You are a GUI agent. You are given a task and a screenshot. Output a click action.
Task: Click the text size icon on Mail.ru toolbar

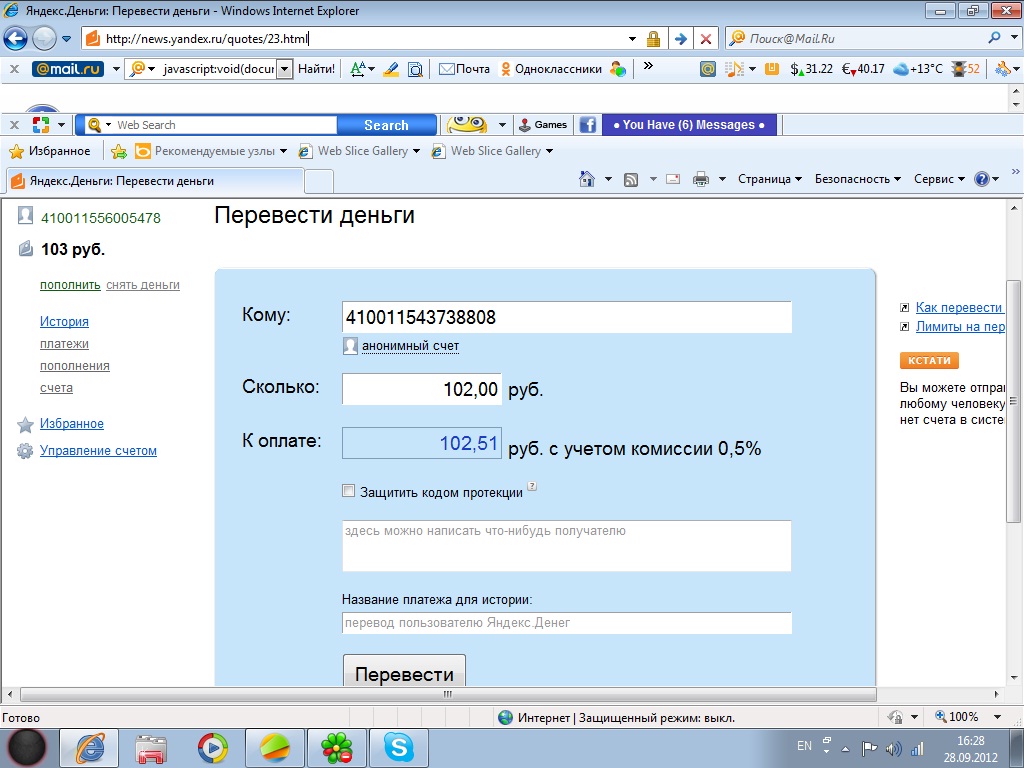358,69
